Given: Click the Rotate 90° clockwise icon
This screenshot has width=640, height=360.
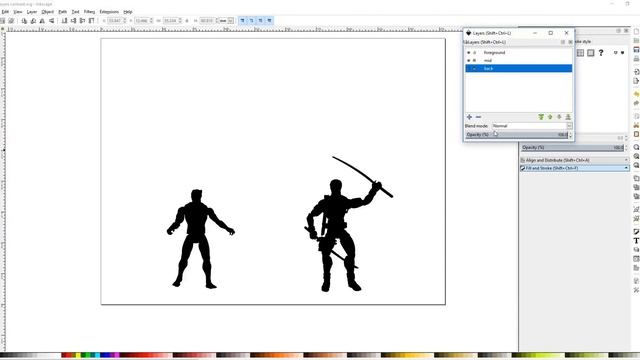Looking at the screenshot, I should coord(33,20).
